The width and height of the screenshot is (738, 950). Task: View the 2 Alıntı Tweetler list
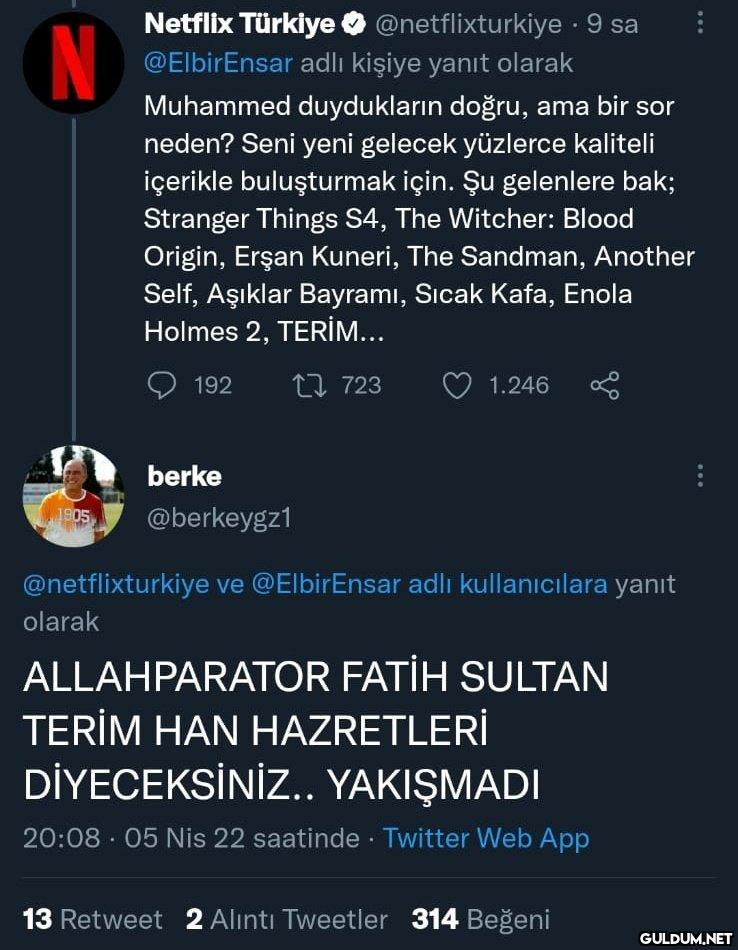[287, 919]
